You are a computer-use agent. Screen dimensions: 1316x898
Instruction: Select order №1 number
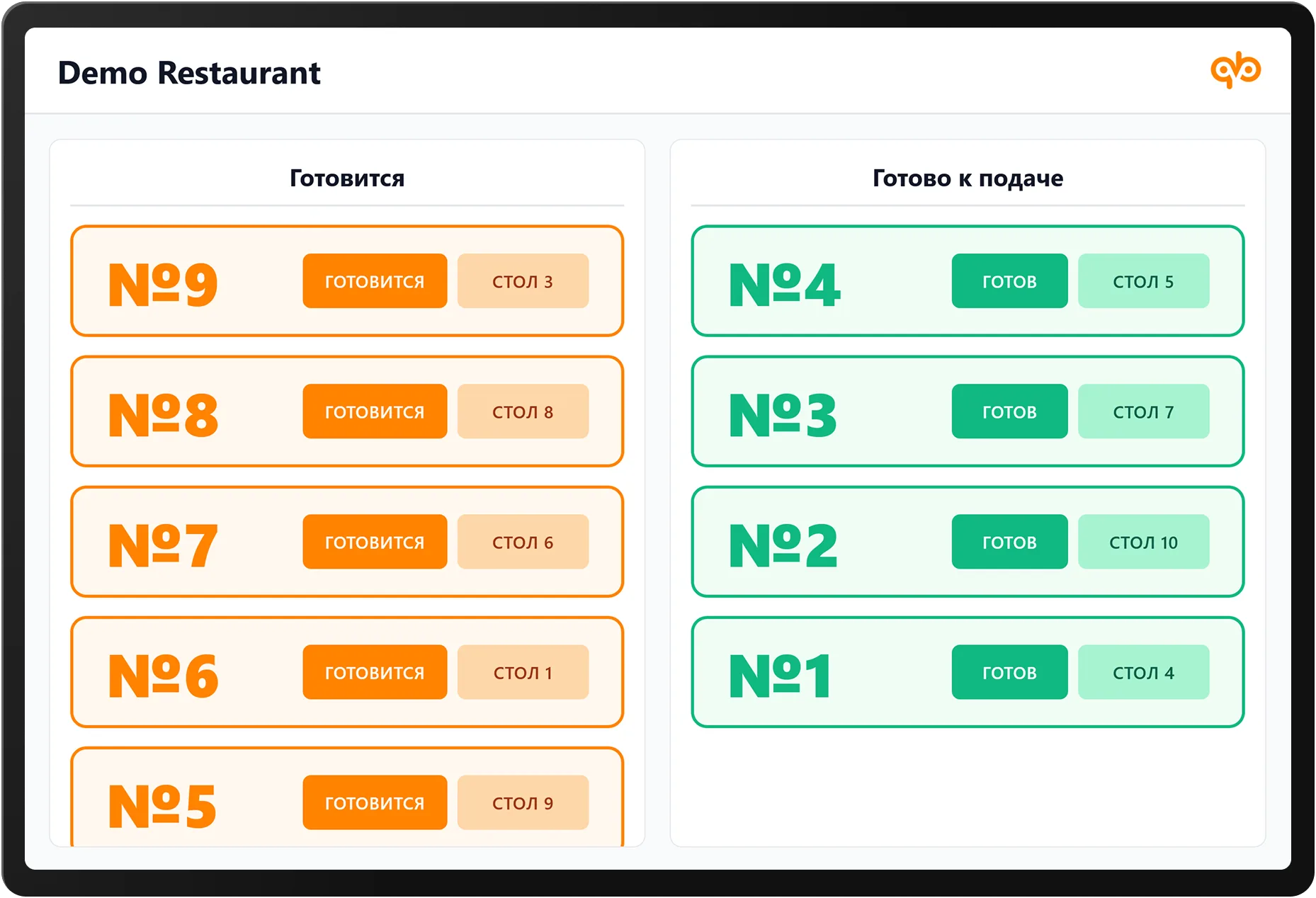tap(780, 675)
